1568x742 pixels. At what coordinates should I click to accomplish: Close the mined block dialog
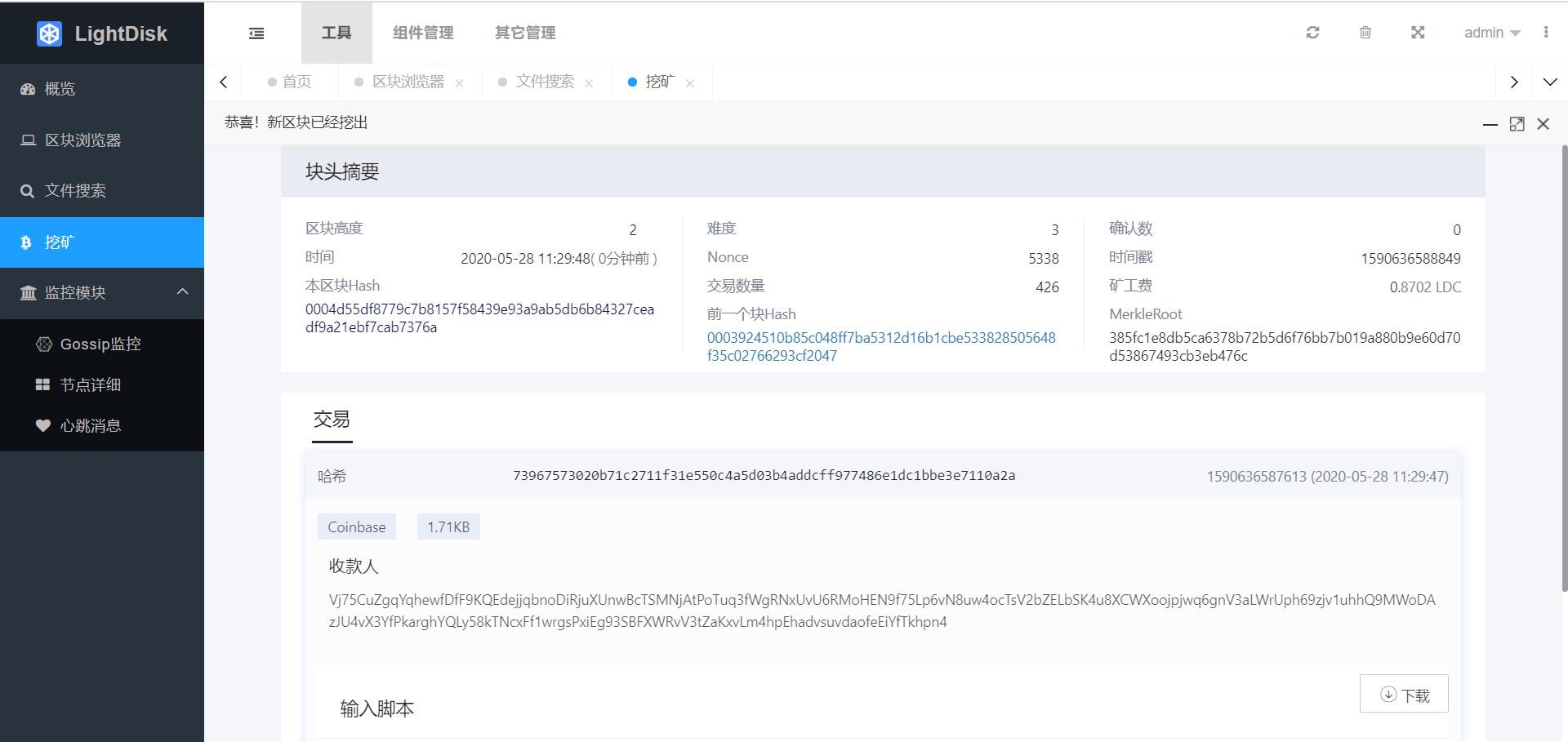1543,124
